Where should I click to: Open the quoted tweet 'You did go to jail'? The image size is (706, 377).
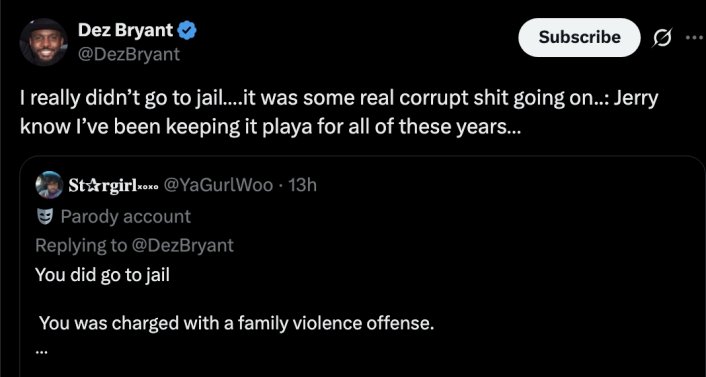tap(102, 275)
